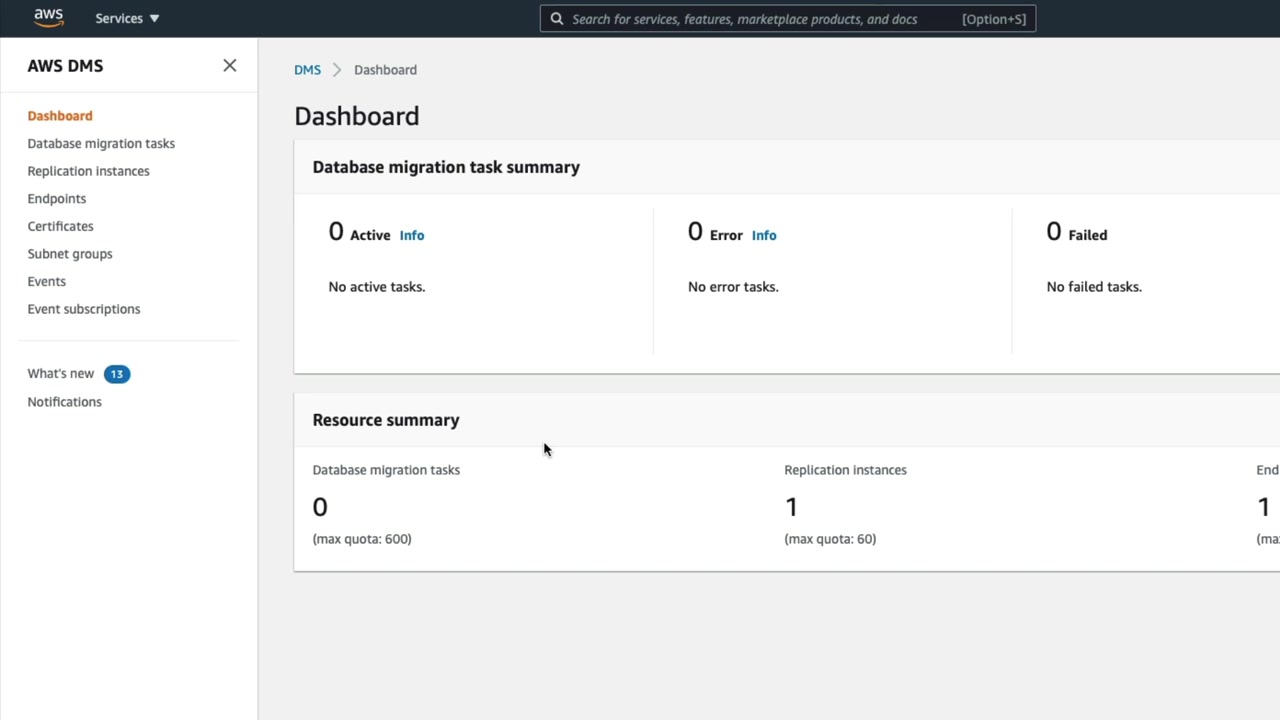The height and width of the screenshot is (720, 1280).
Task: Open Info link beside Active tasks
Action: [x=412, y=236]
